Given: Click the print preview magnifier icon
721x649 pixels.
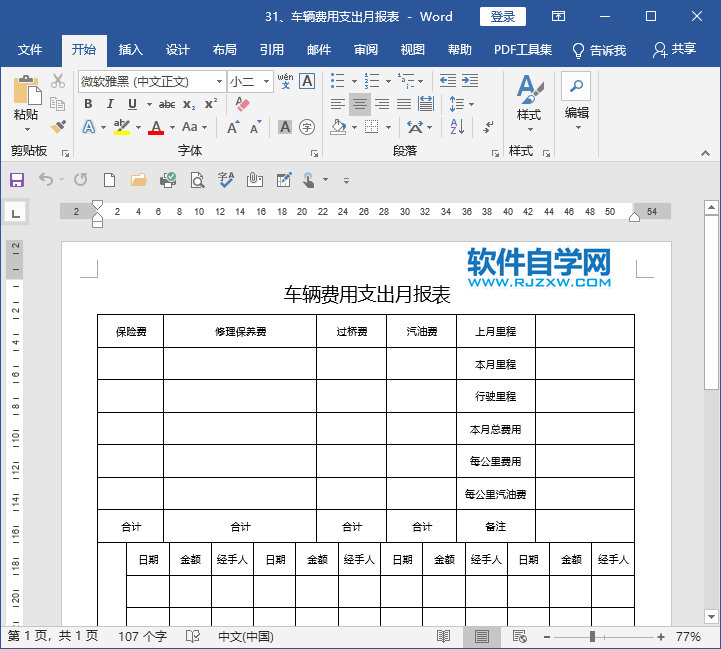Looking at the screenshot, I should coord(197,180).
